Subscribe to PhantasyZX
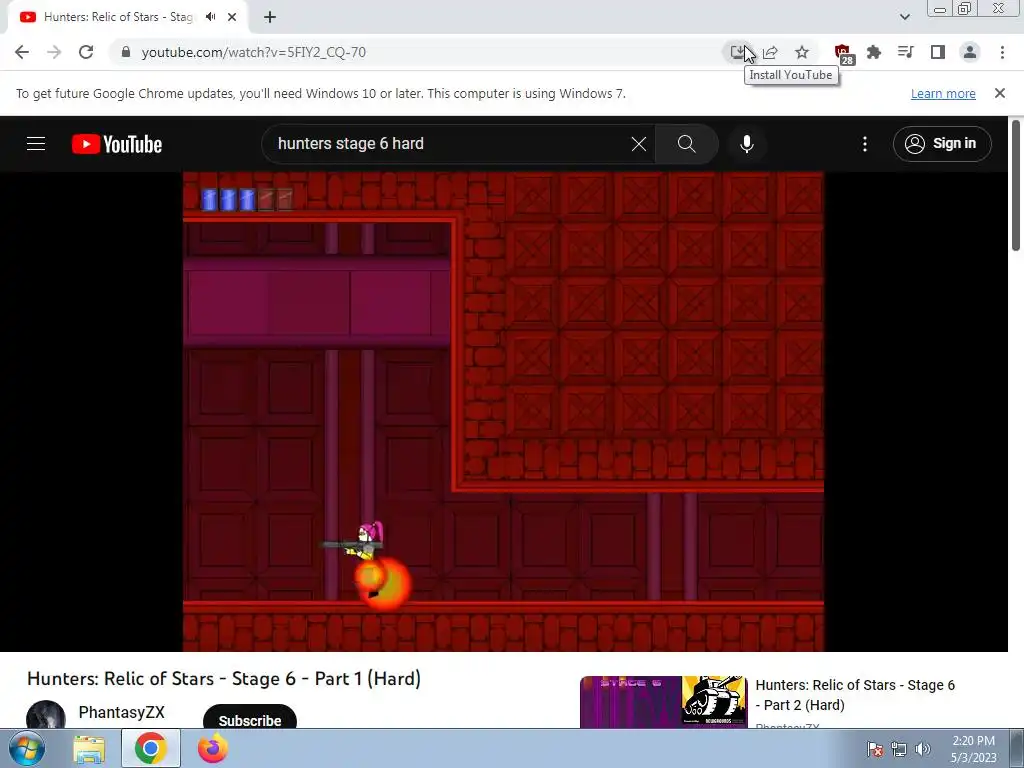Image resolution: width=1024 pixels, height=768 pixels. click(249, 716)
